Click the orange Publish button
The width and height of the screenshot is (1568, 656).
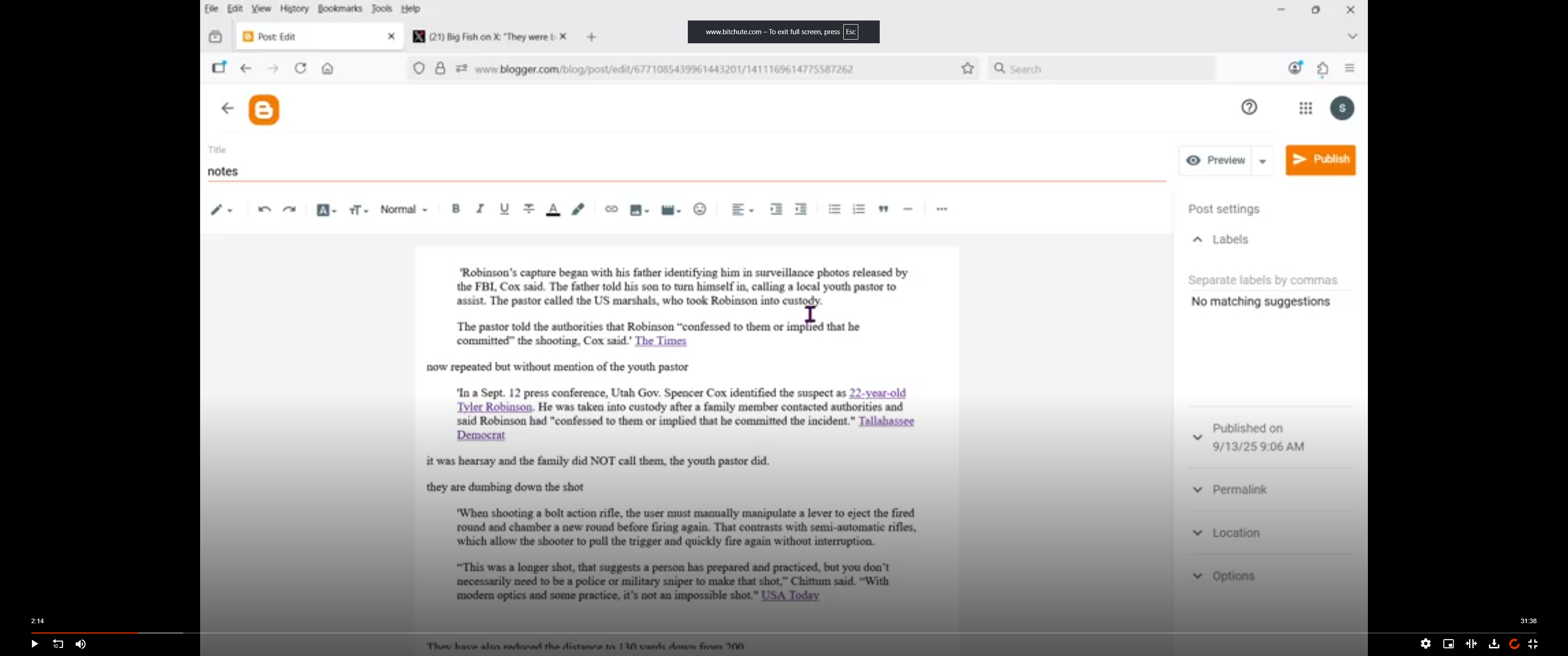(x=1320, y=159)
